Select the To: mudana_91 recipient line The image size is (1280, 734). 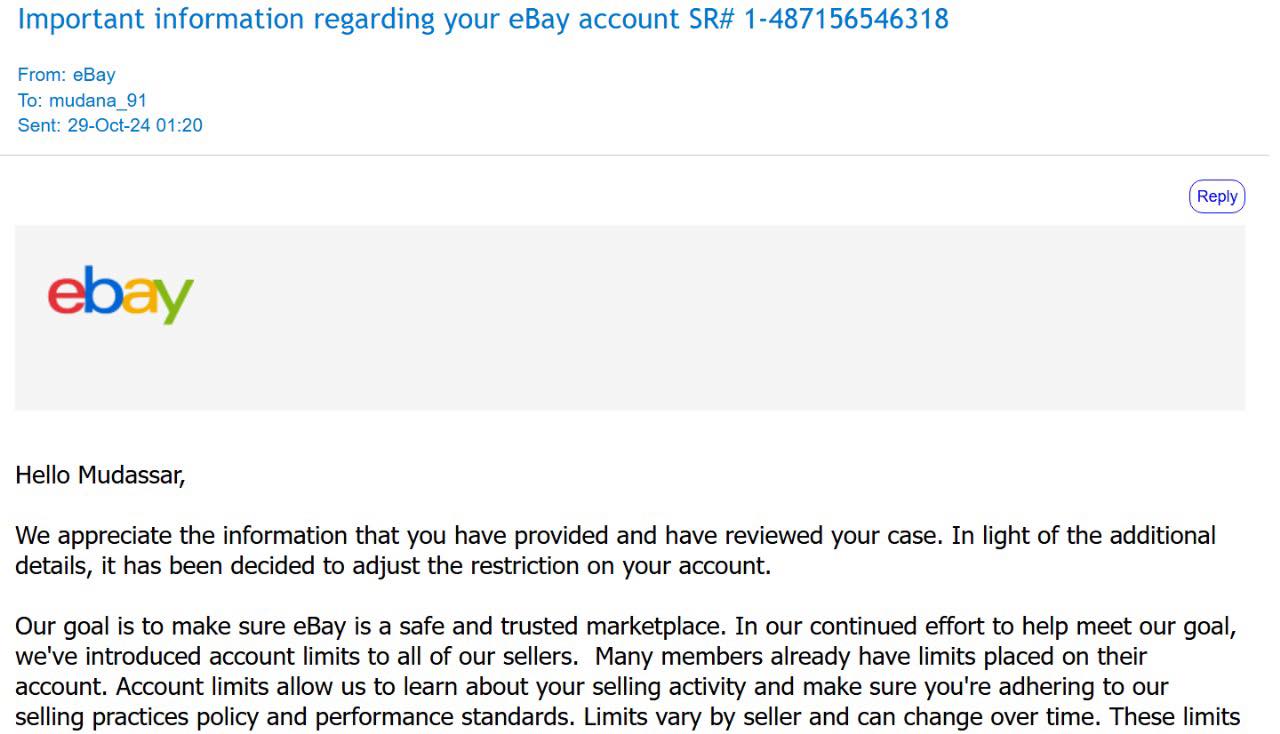(x=82, y=100)
